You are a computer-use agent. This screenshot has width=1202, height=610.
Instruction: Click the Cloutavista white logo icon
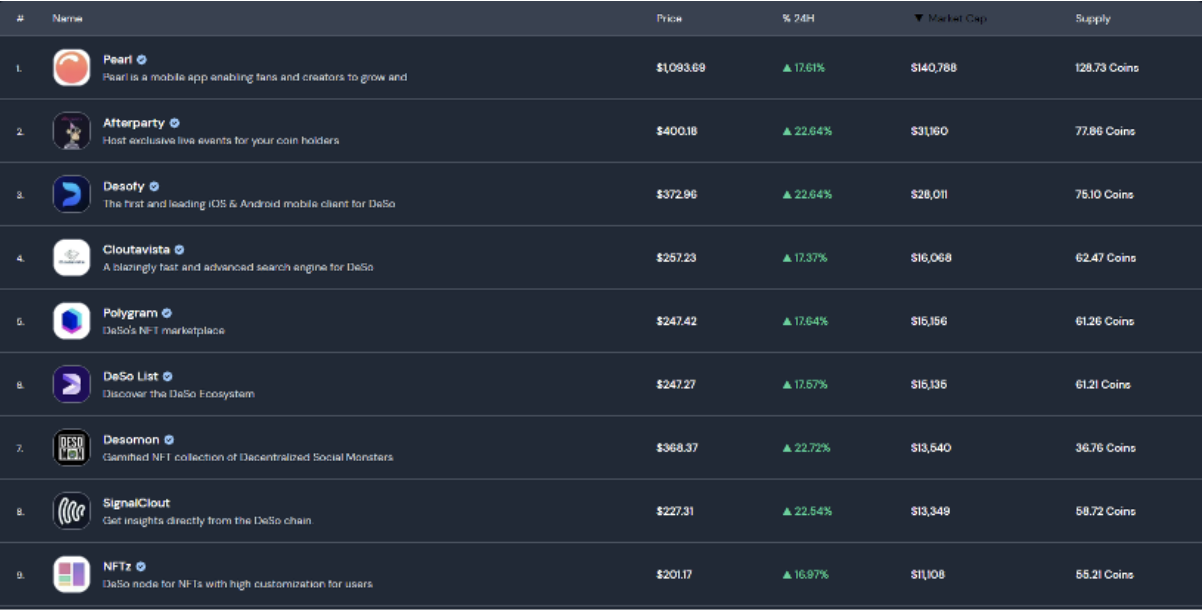[71, 258]
